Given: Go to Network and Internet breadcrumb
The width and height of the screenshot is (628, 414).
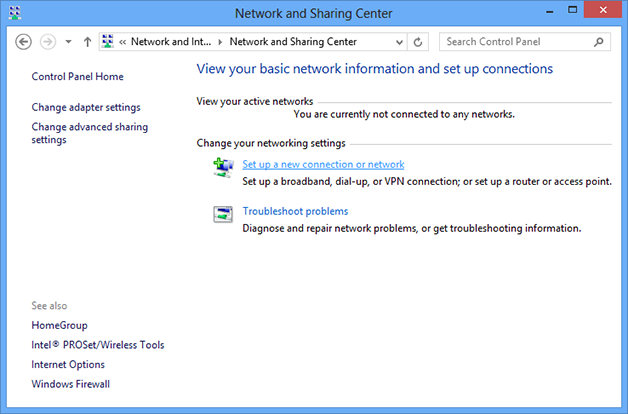Looking at the screenshot, I should 171,42.
